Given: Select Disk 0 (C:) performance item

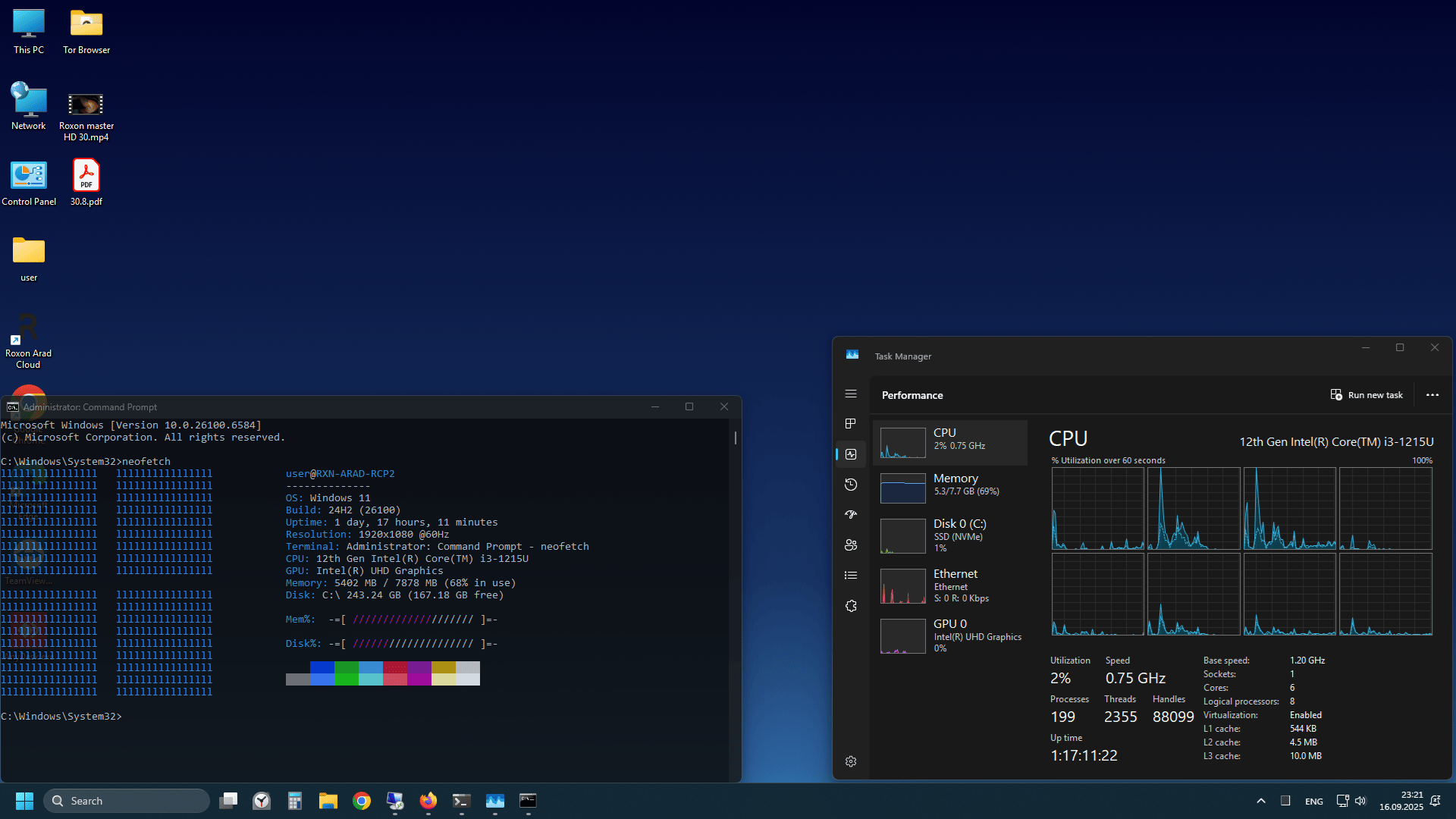Looking at the screenshot, I should click(950, 535).
